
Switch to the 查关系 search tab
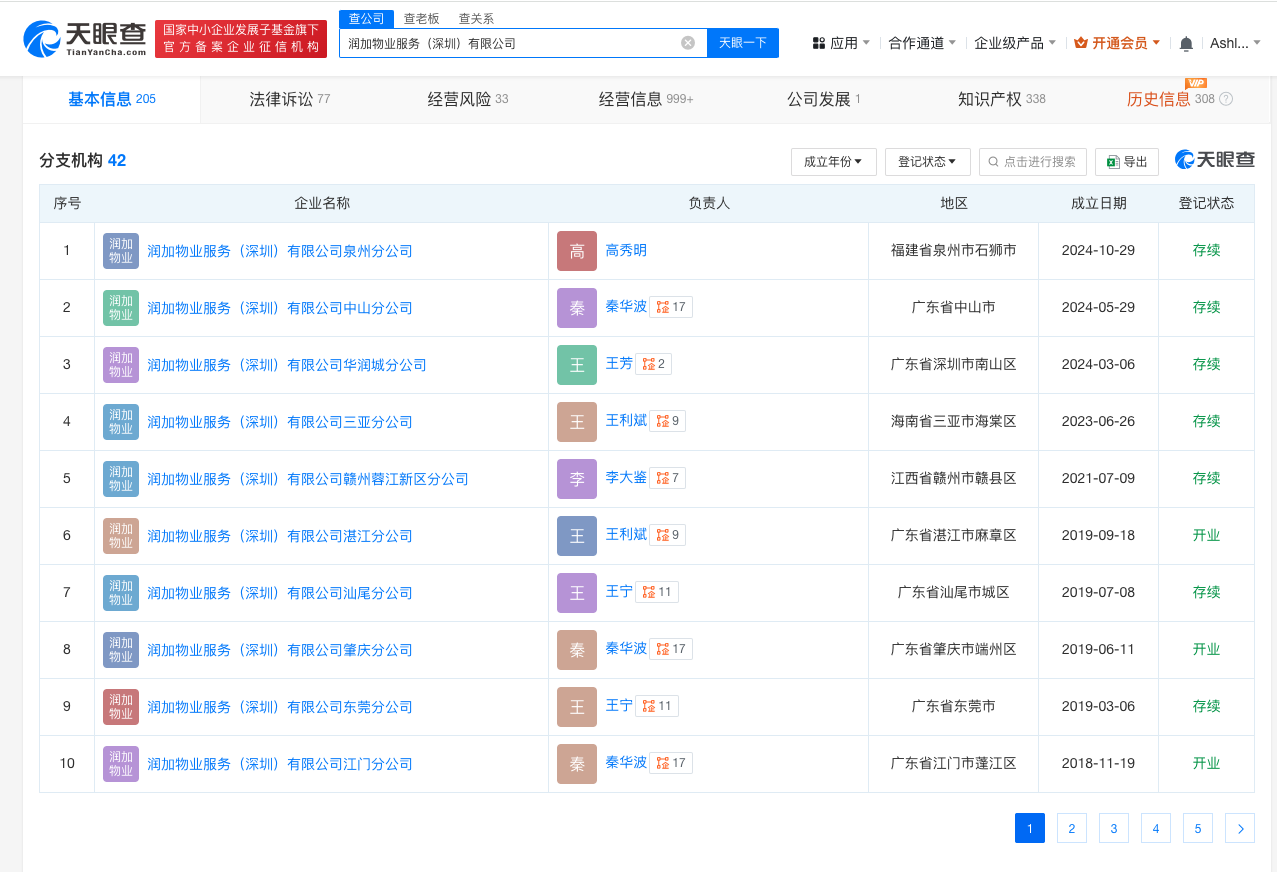point(476,19)
